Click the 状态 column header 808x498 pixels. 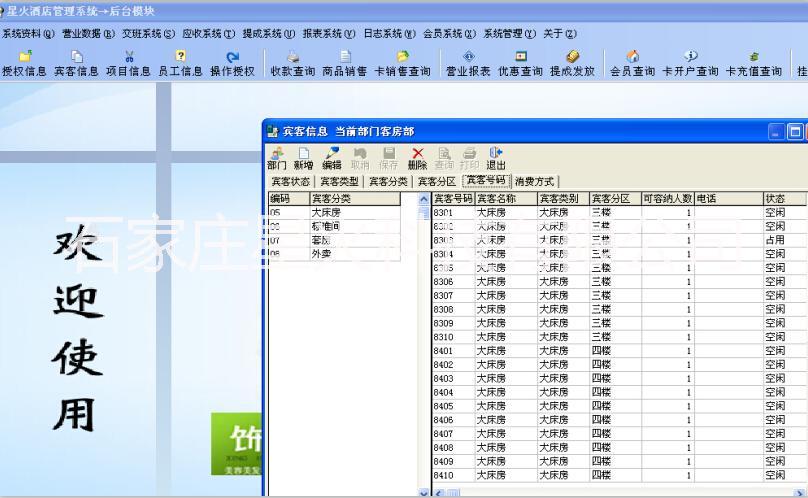coord(784,198)
